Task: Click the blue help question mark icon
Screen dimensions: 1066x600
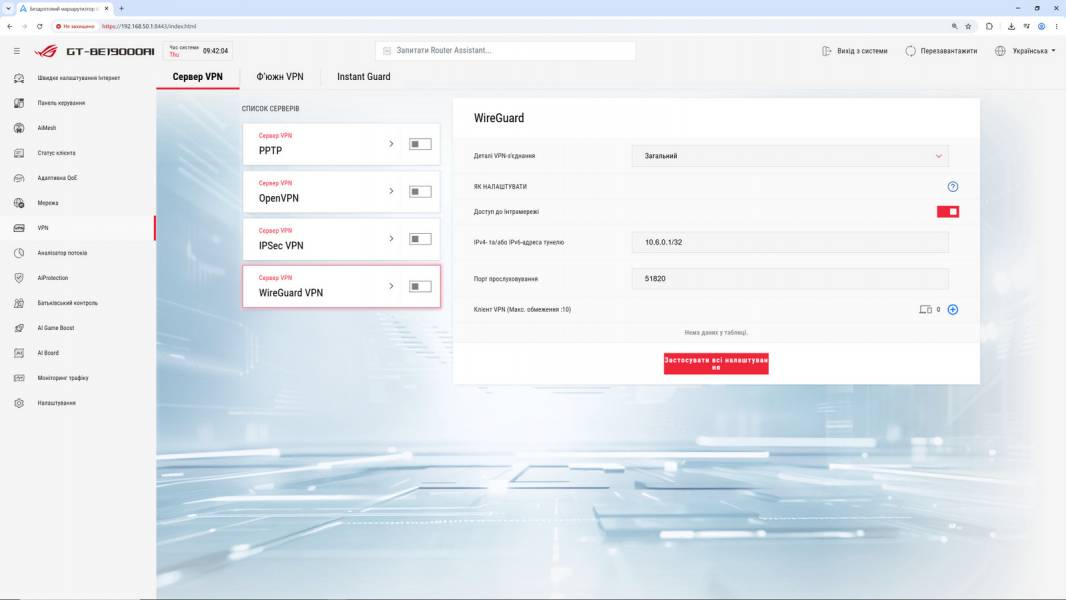Action: (x=952, y=187)
